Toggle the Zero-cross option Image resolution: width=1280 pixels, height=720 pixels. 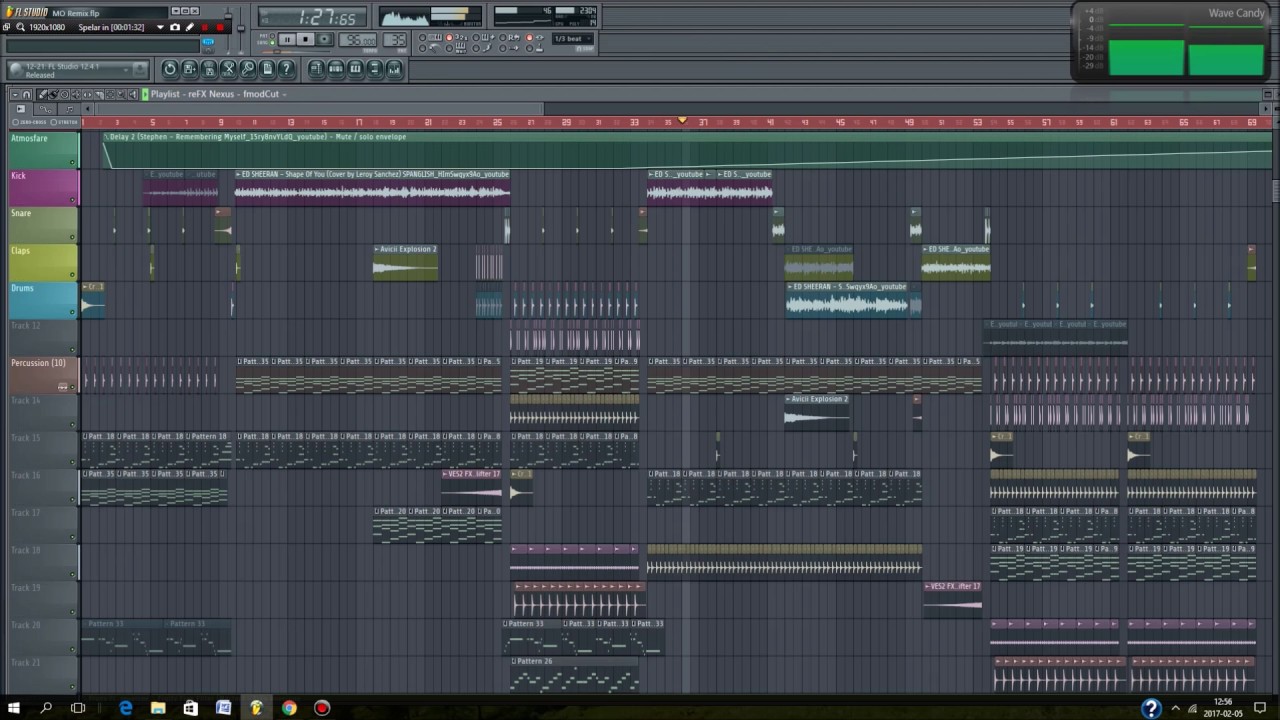click(29, 122)
